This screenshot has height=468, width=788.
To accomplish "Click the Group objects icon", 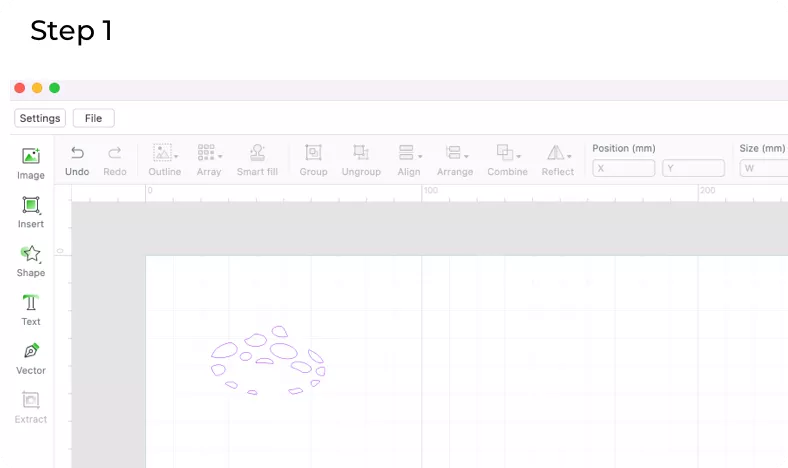I will (x=313, y=153).
